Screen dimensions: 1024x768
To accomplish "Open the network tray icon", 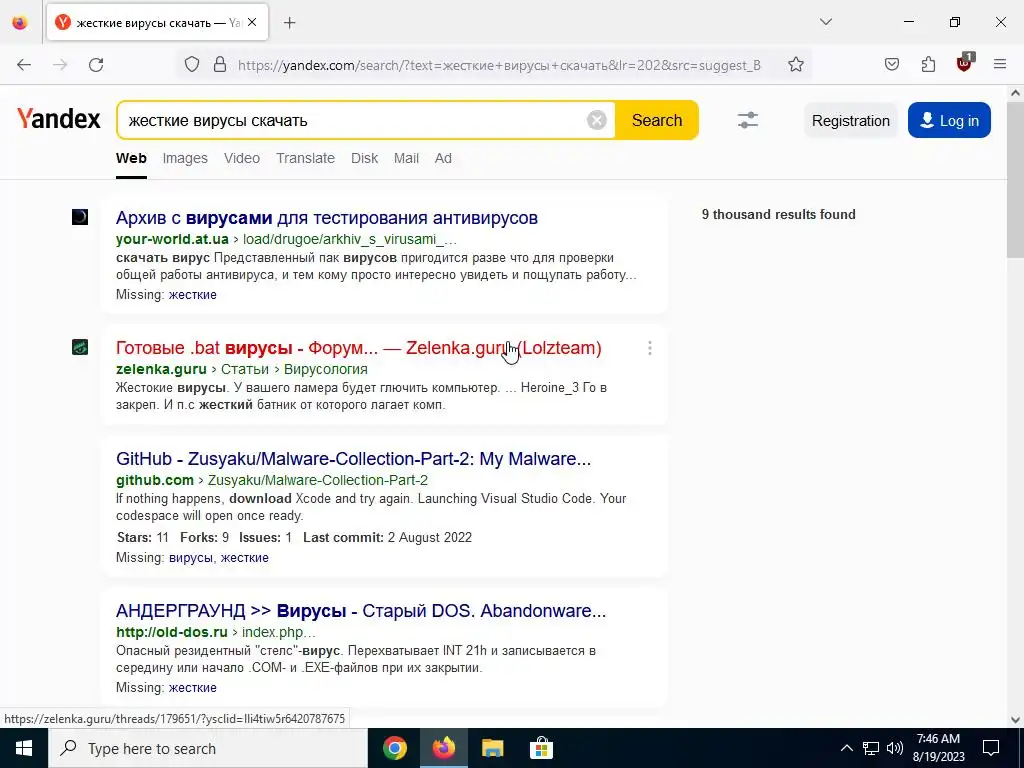I will tap(871, 748).
